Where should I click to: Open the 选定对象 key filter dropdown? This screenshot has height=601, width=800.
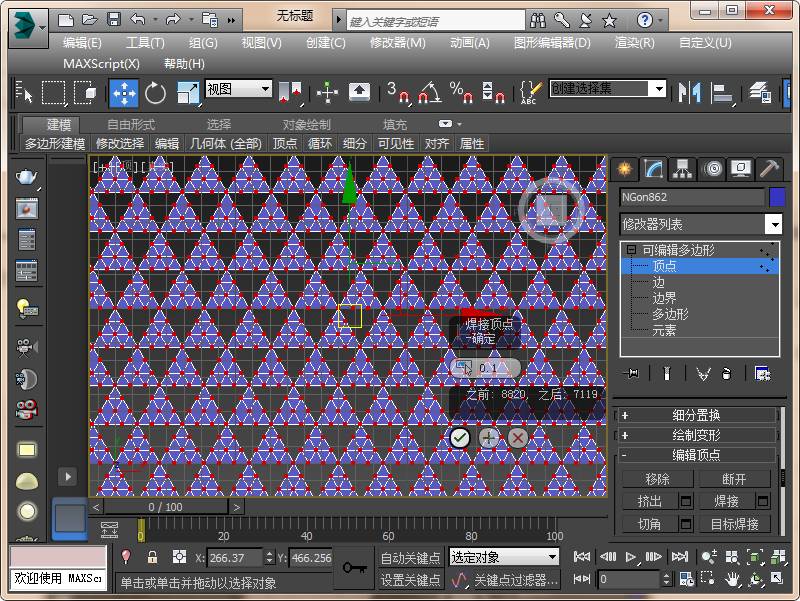(x=504, y=557)
